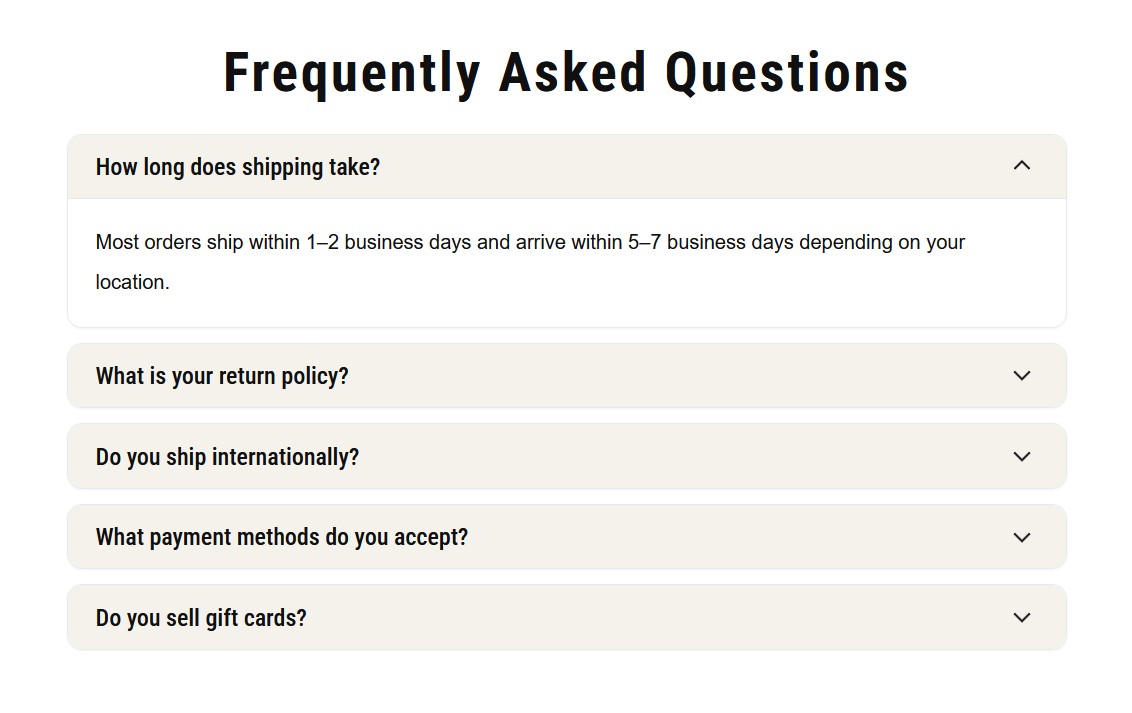
Task: Expand 'Do you sell gift cards?' item
Action: coord(567,618)
